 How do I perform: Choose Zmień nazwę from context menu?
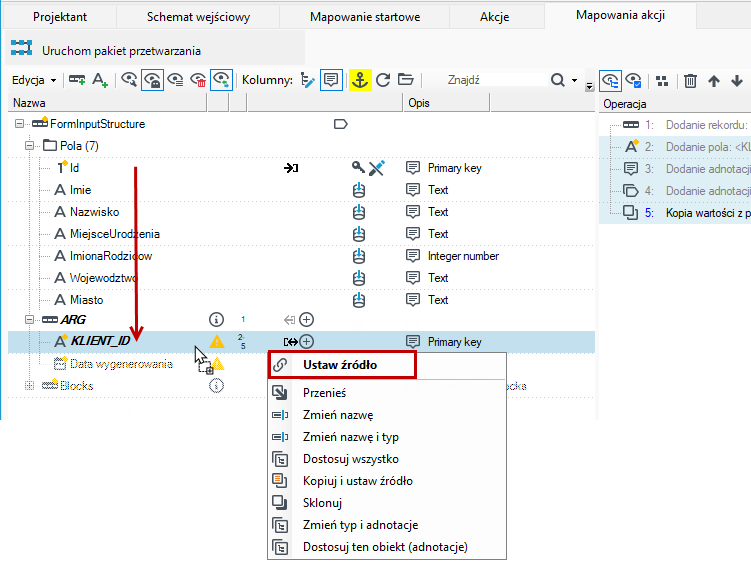coord(387,415)
